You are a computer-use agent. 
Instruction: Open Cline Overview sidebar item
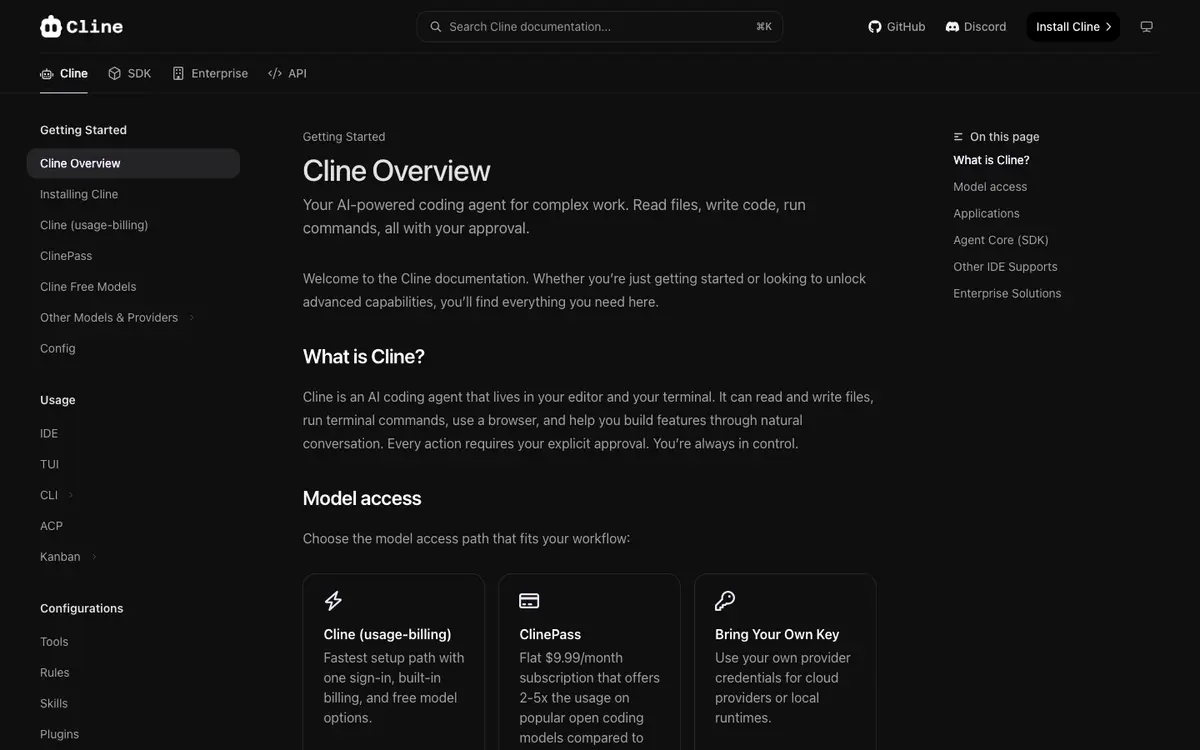[133, 163]
